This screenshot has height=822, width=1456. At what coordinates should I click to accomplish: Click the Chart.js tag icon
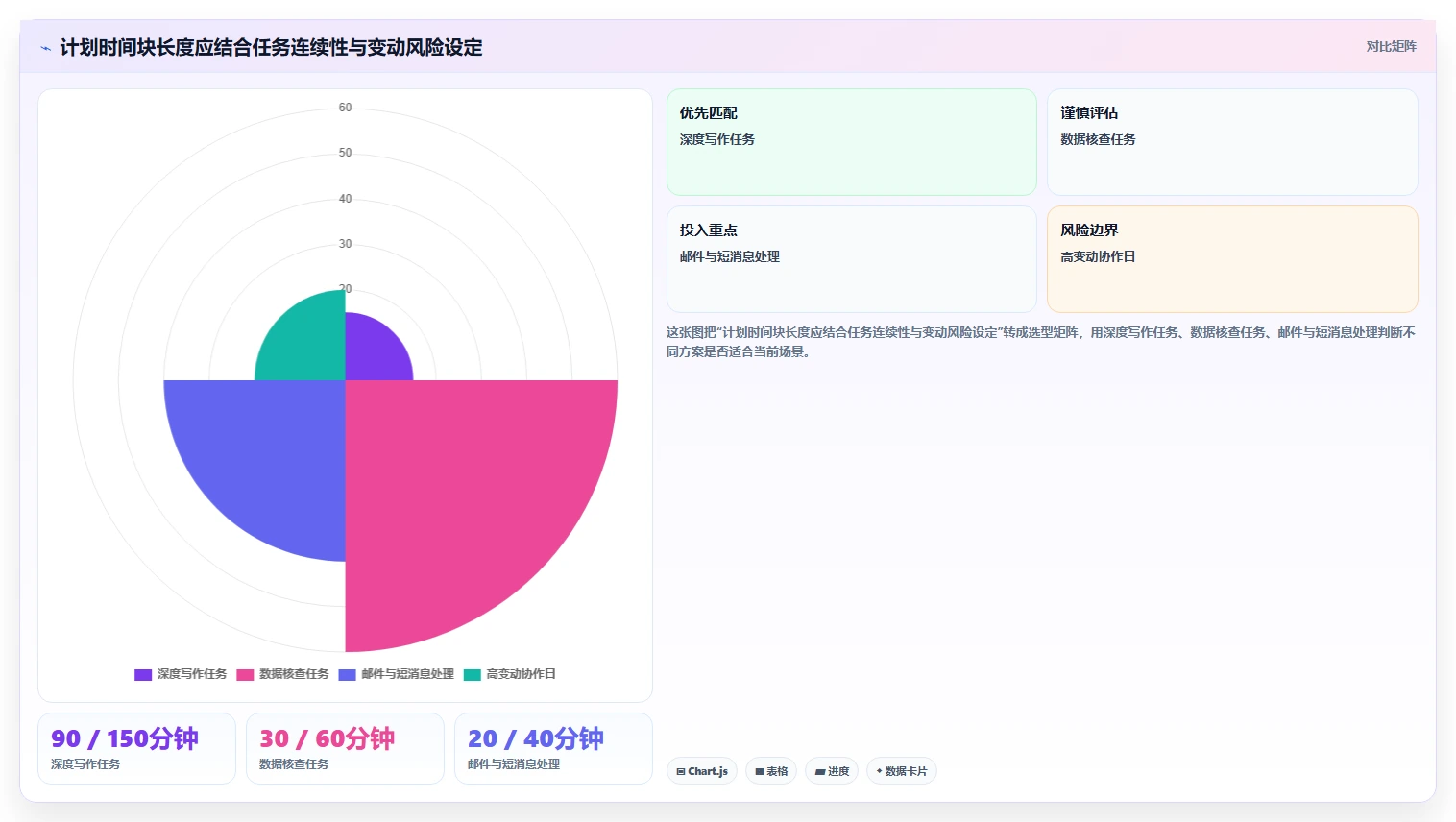681,771
